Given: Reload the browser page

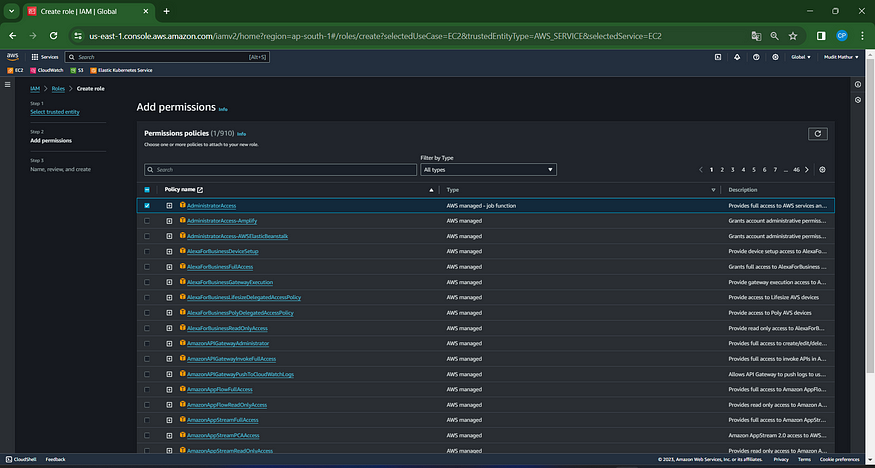Looking at the screenshot, I should (54, 36).
